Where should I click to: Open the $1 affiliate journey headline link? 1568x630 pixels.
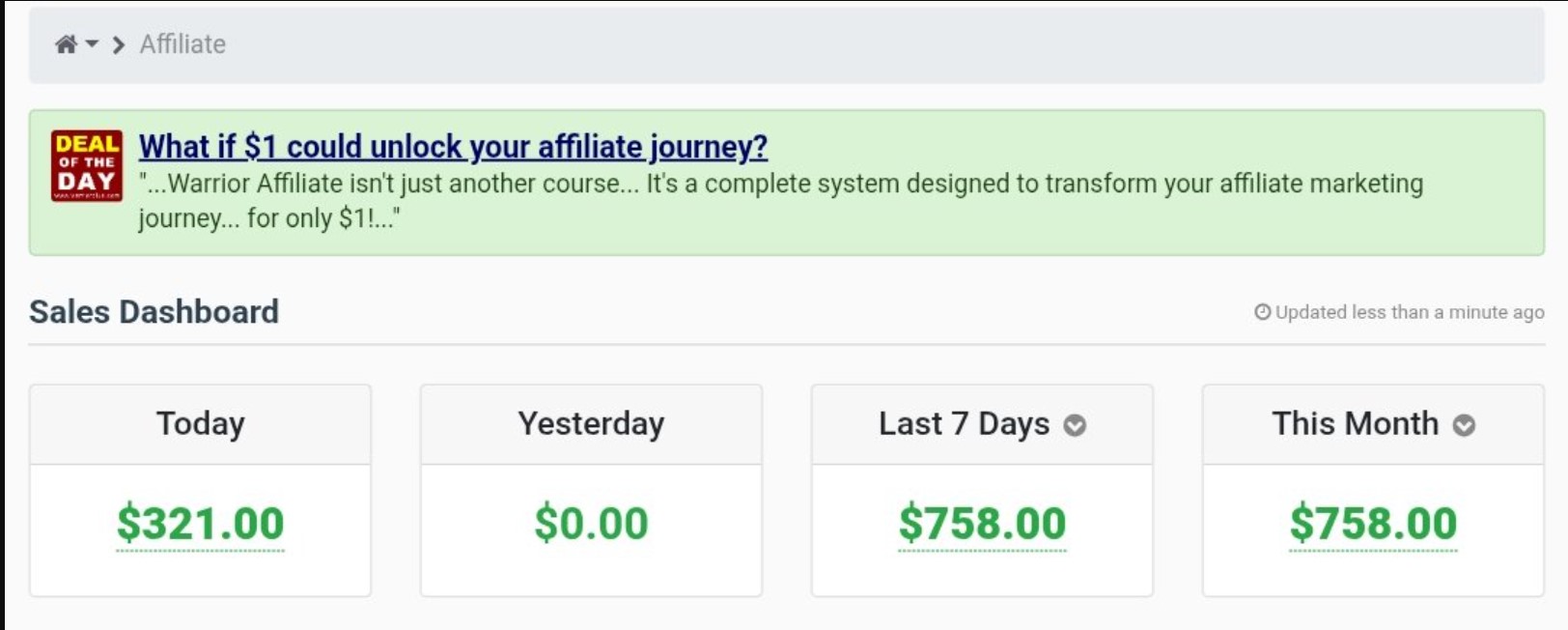coord(453,147)
